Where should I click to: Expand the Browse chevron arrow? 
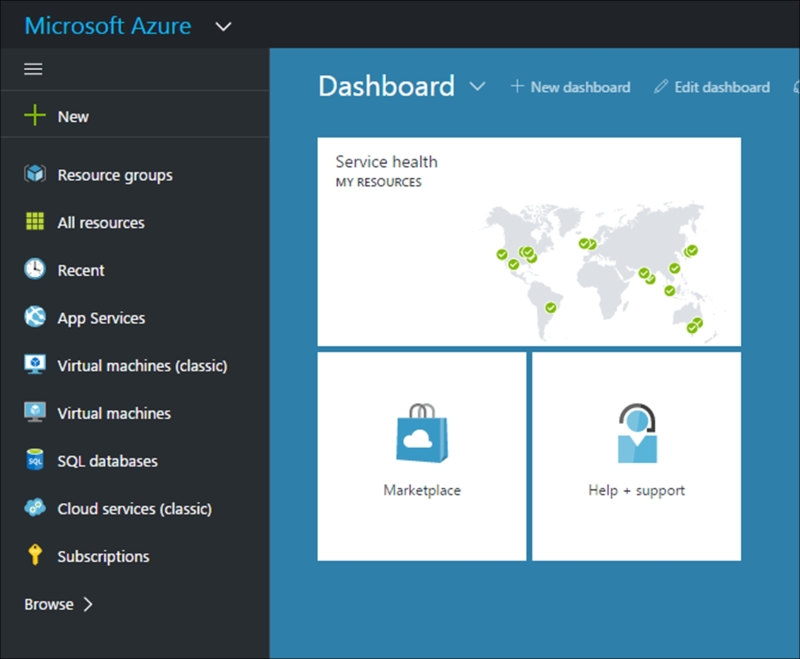(x=88, y=604)
